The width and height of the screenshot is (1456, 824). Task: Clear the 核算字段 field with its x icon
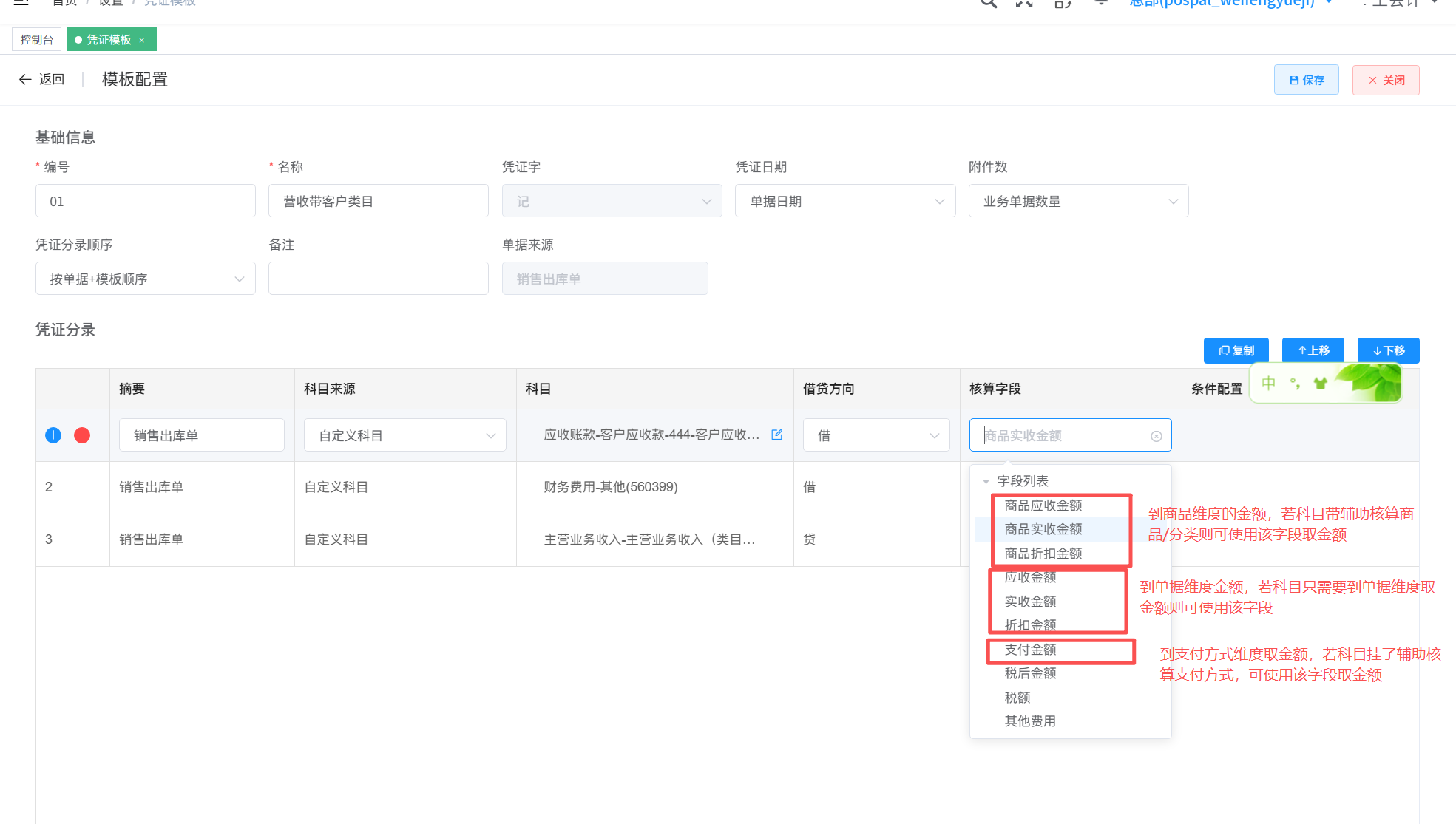[1156, 436]
